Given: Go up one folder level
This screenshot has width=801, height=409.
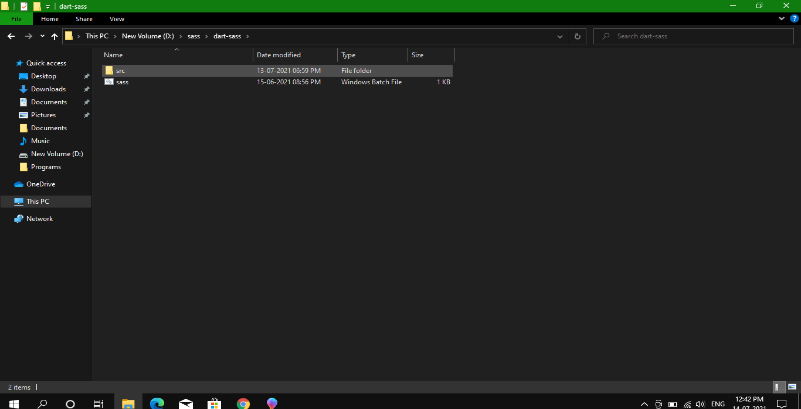Looking at the screenshot, I should (55, 36).
